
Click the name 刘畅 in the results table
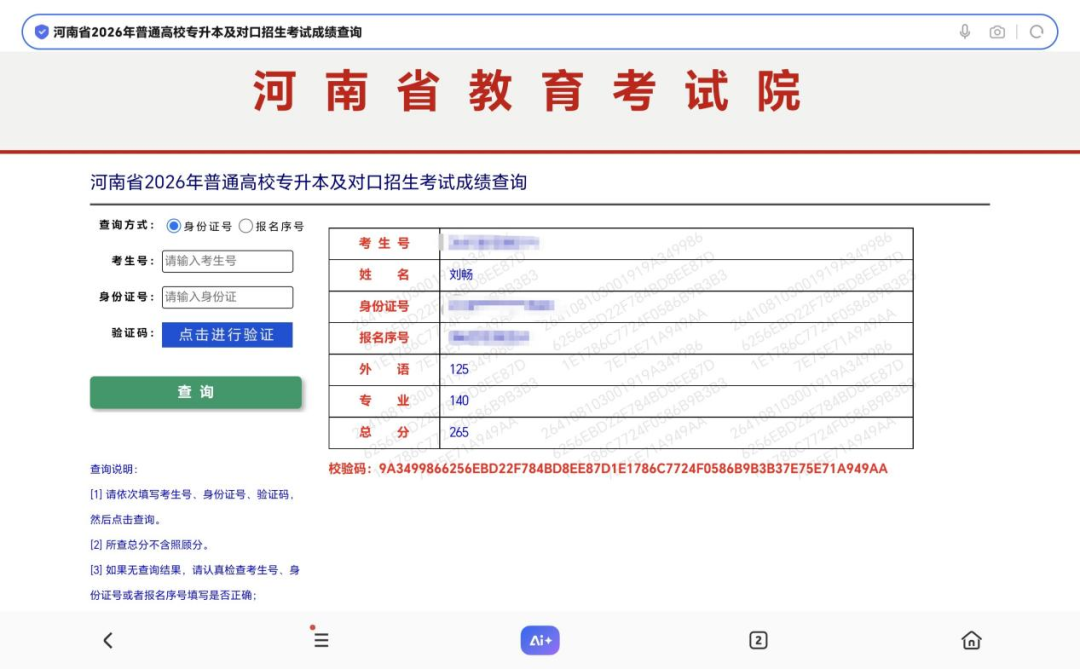point(461,275)
